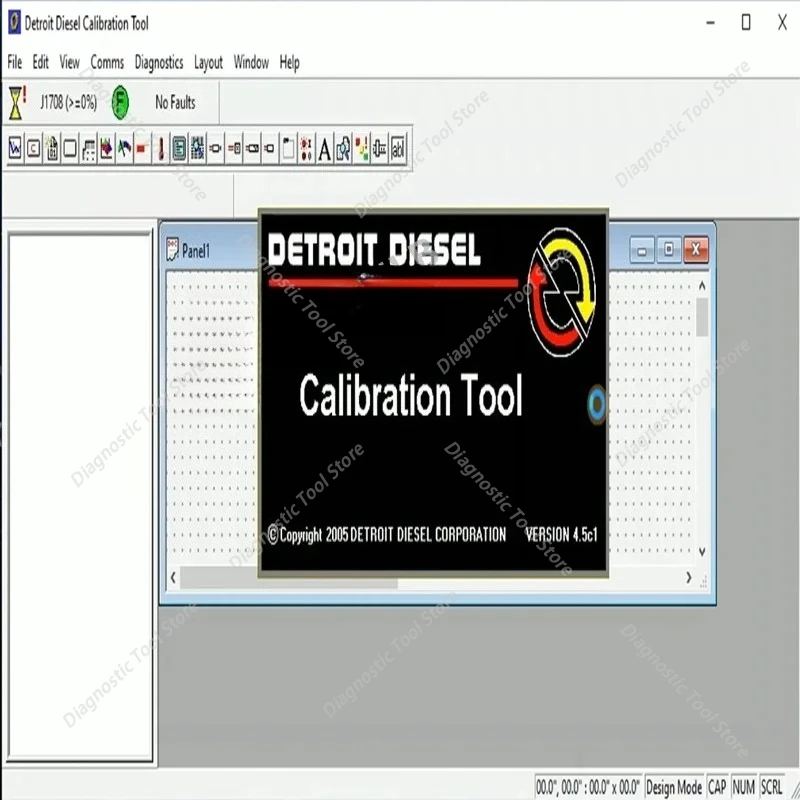Select the needle gauge tool
Image resolution: width=800 pixels, height=800 pixels.
(x=124, y=149)
